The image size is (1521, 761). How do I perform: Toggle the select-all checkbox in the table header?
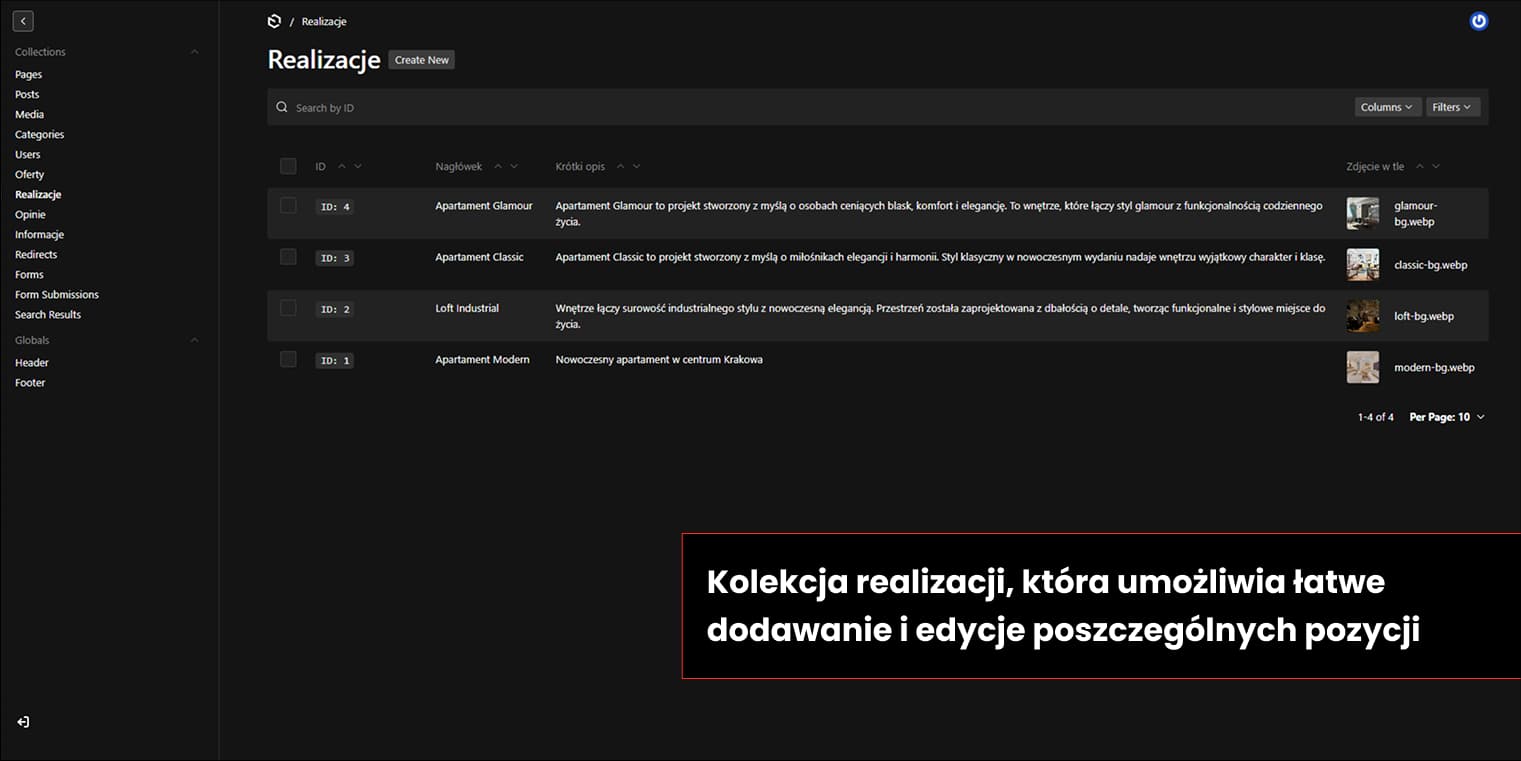click(x=288, y=166)
